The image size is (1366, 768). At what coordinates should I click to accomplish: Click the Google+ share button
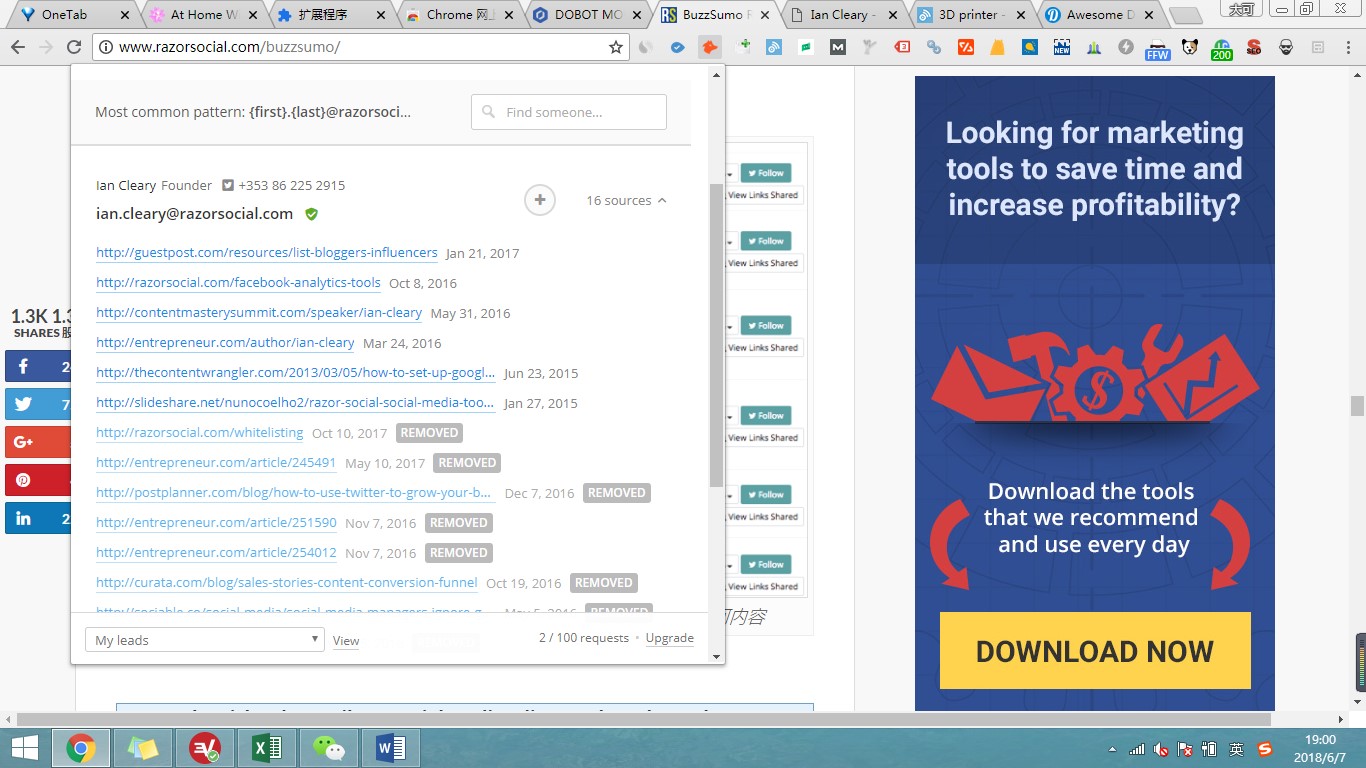tap(38, 442)
